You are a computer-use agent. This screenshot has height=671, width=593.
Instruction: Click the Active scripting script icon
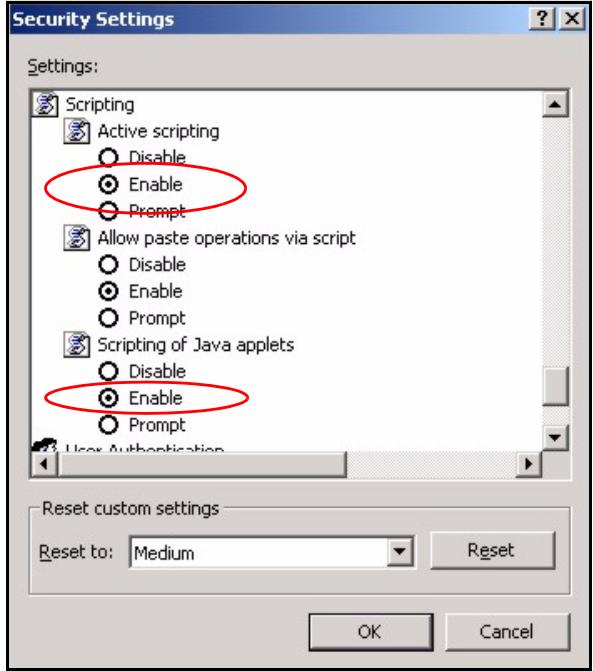point(77,131)
